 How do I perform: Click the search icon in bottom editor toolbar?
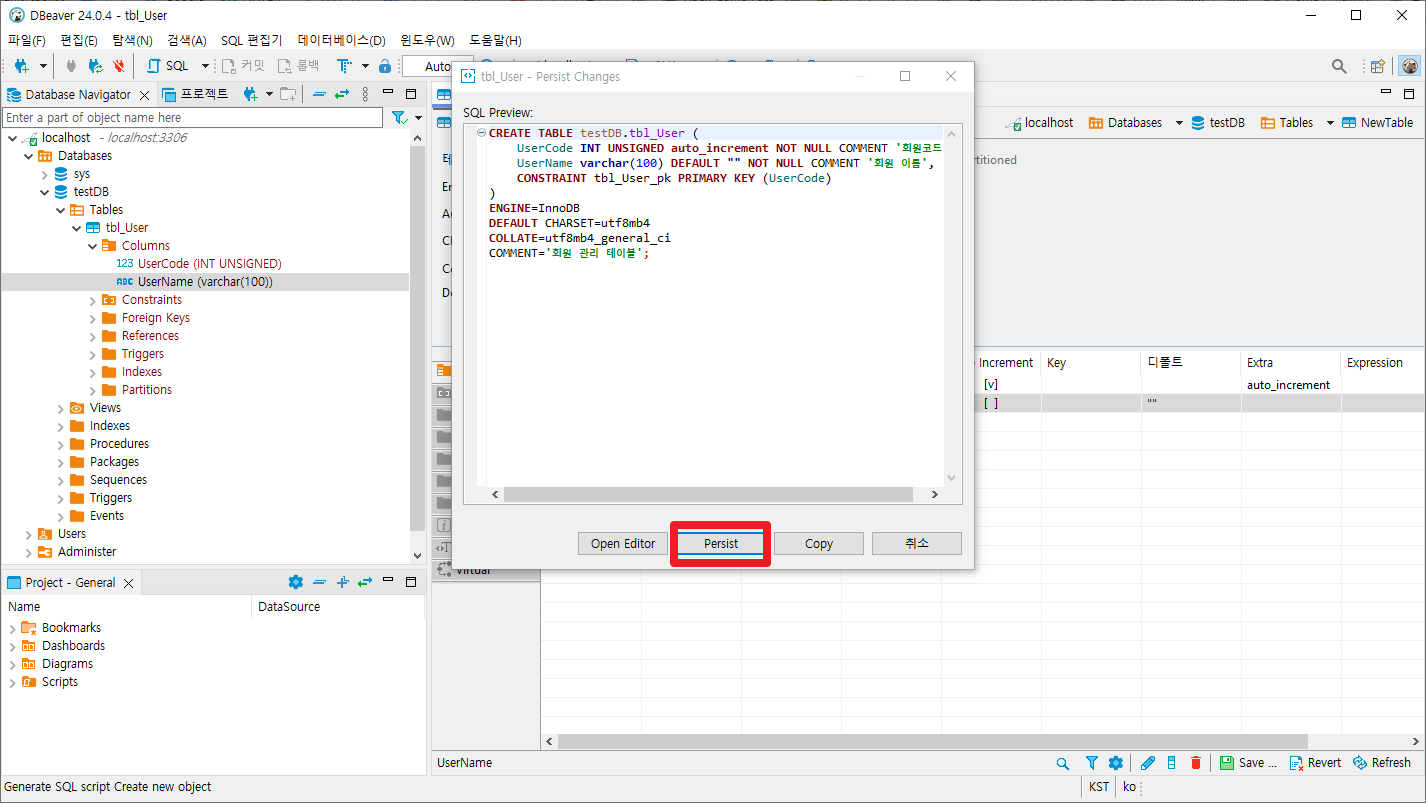coord(1063,763)
